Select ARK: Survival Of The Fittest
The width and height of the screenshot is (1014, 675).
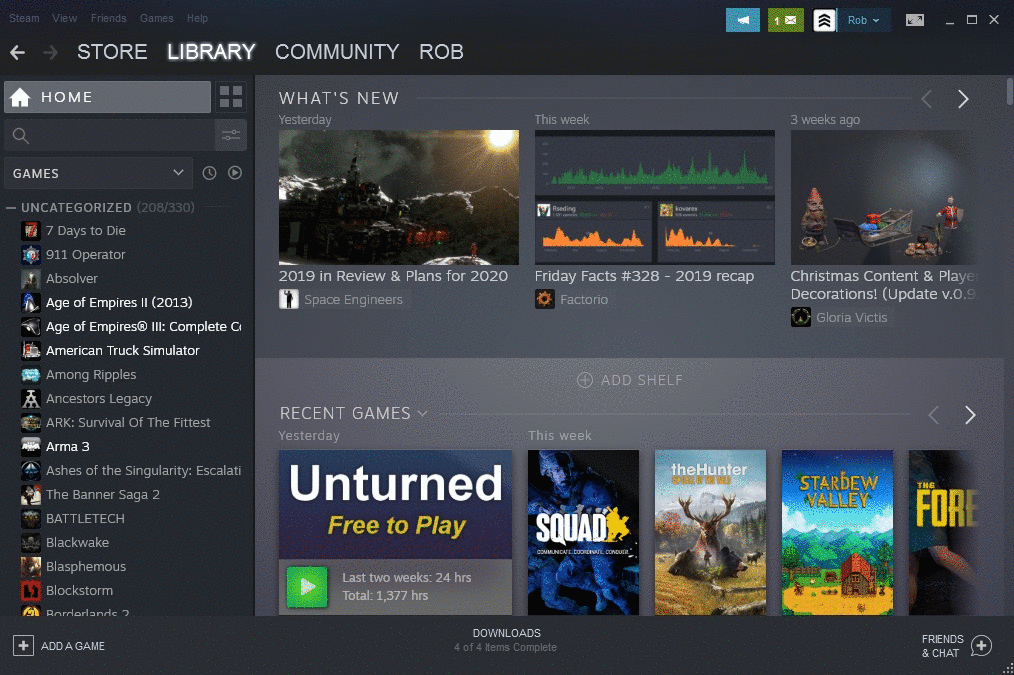pyautogui.click(x=128, y=423)
